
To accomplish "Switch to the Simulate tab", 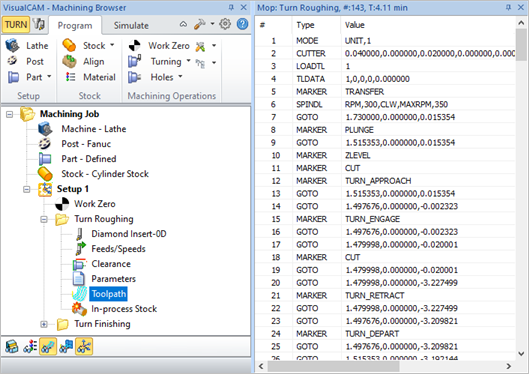I will coord(131,26).
